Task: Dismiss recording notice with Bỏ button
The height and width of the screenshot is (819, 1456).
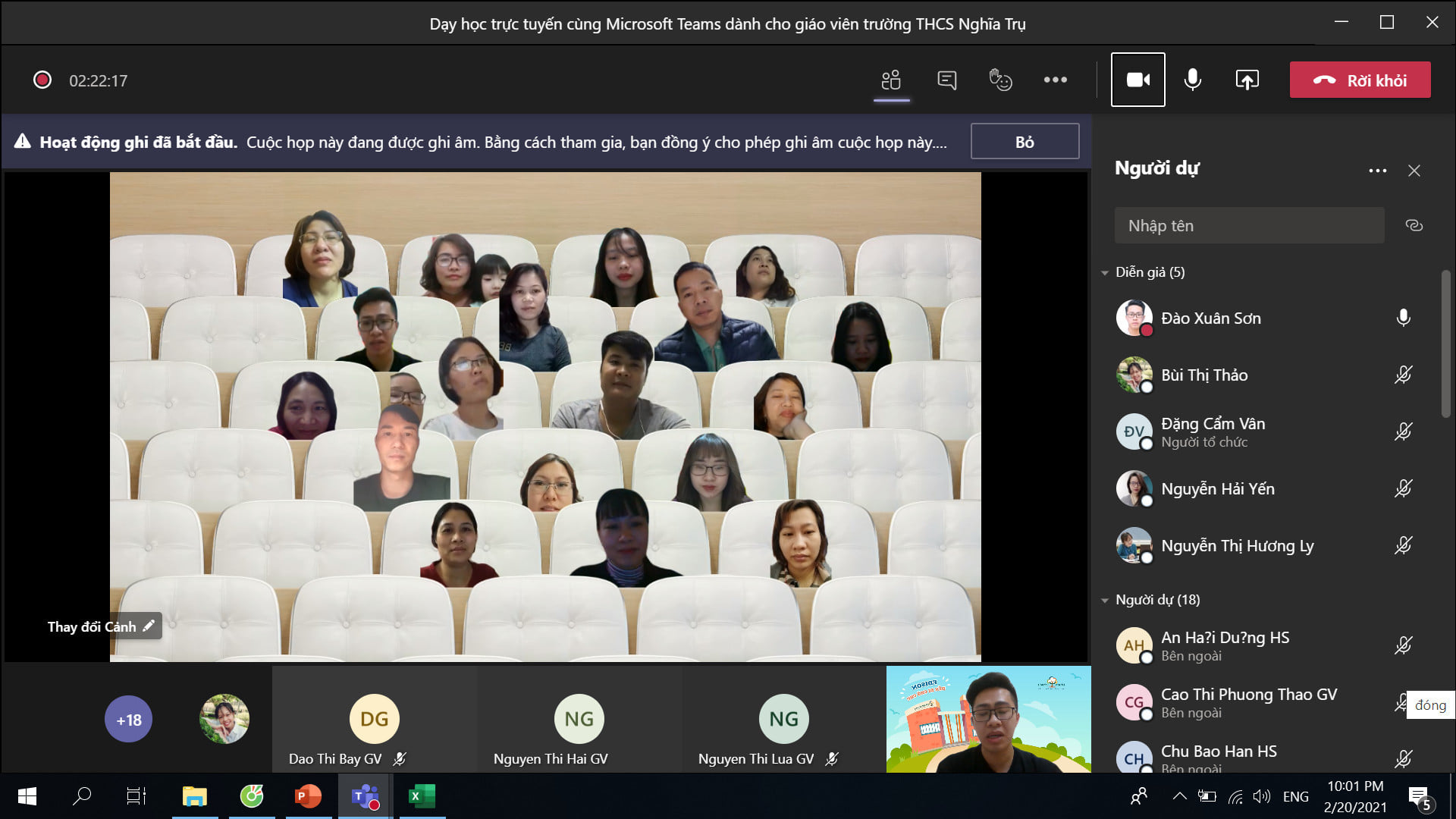Action: [x=1025, y=142]
